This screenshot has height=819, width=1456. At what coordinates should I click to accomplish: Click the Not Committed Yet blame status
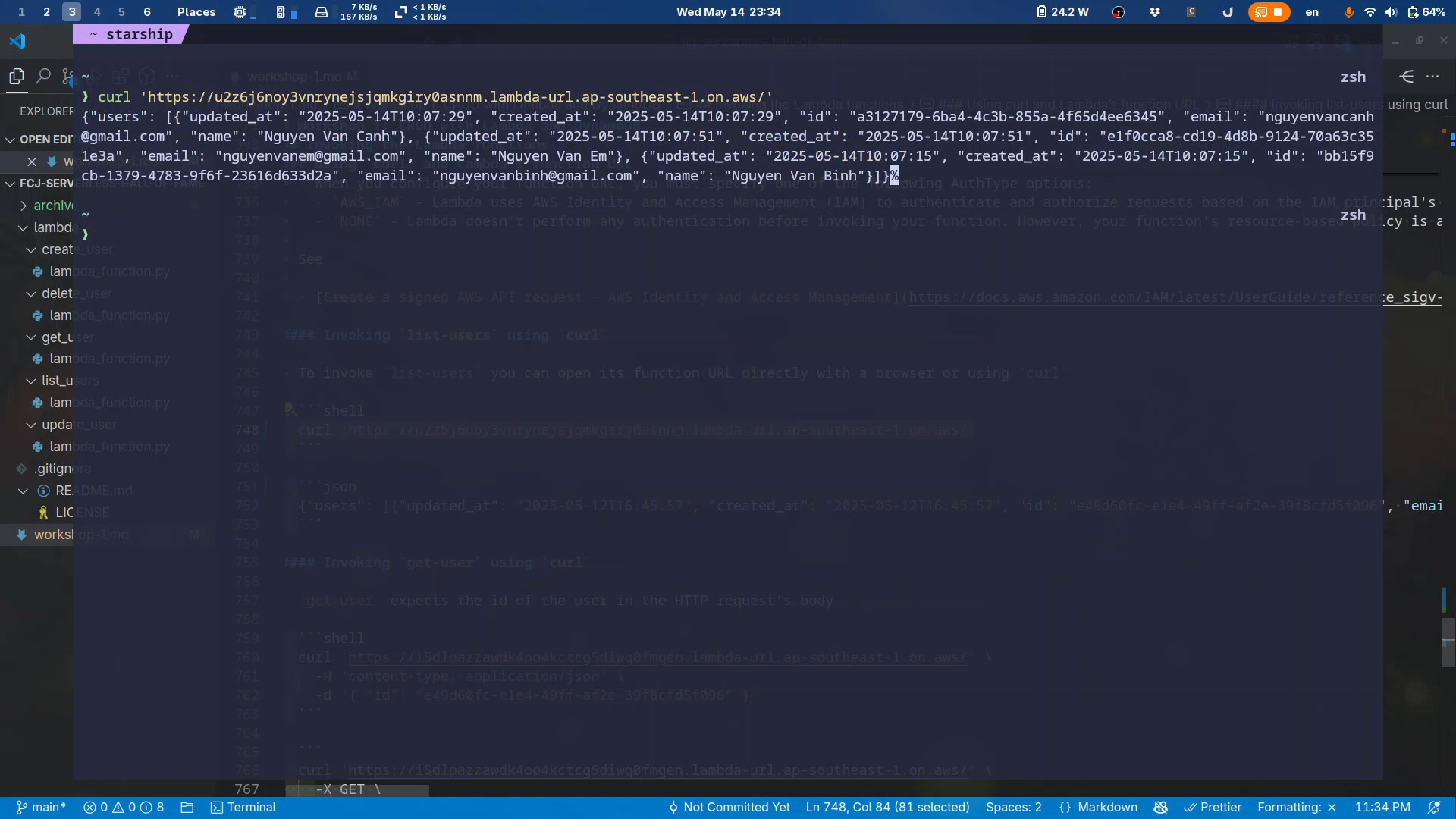pos(729,808)
